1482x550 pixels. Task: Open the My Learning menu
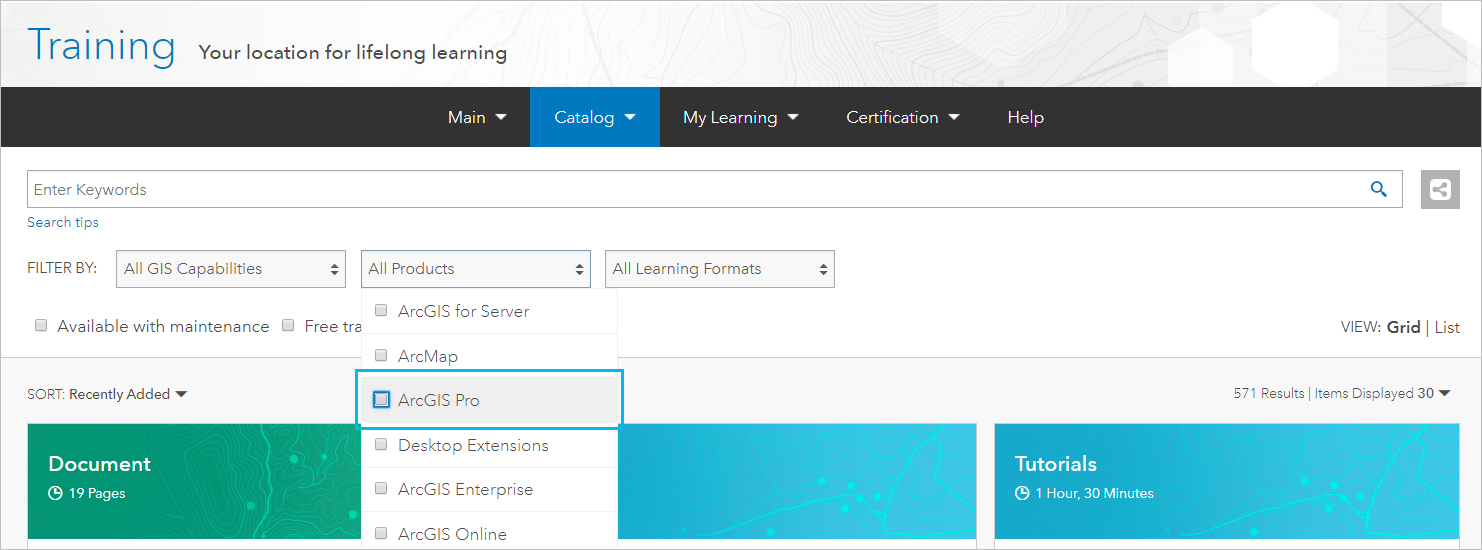pyautogui.click(x=741, y=117)
